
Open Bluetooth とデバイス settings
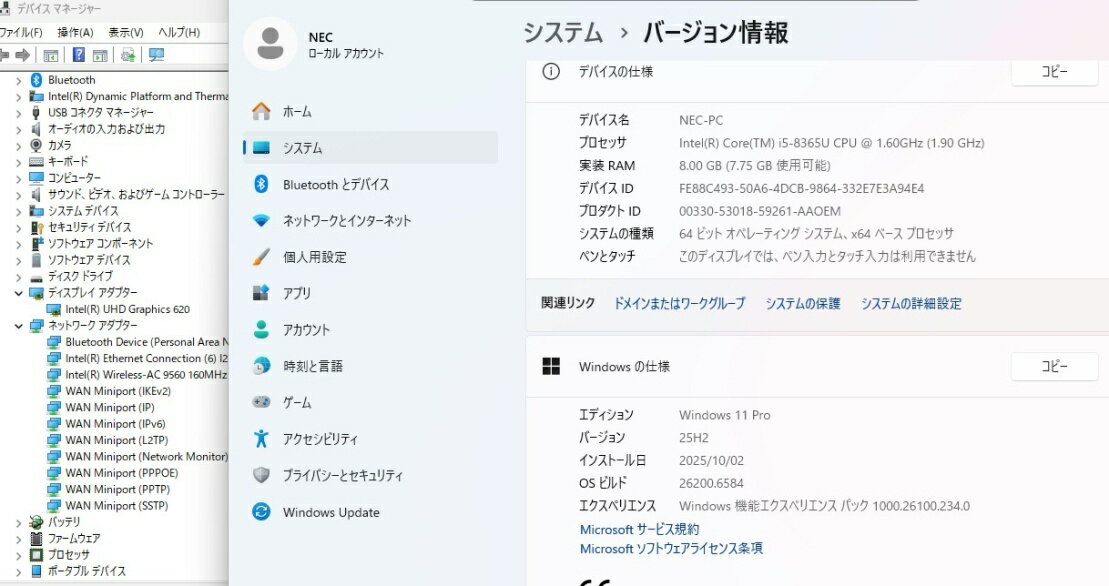335,184
